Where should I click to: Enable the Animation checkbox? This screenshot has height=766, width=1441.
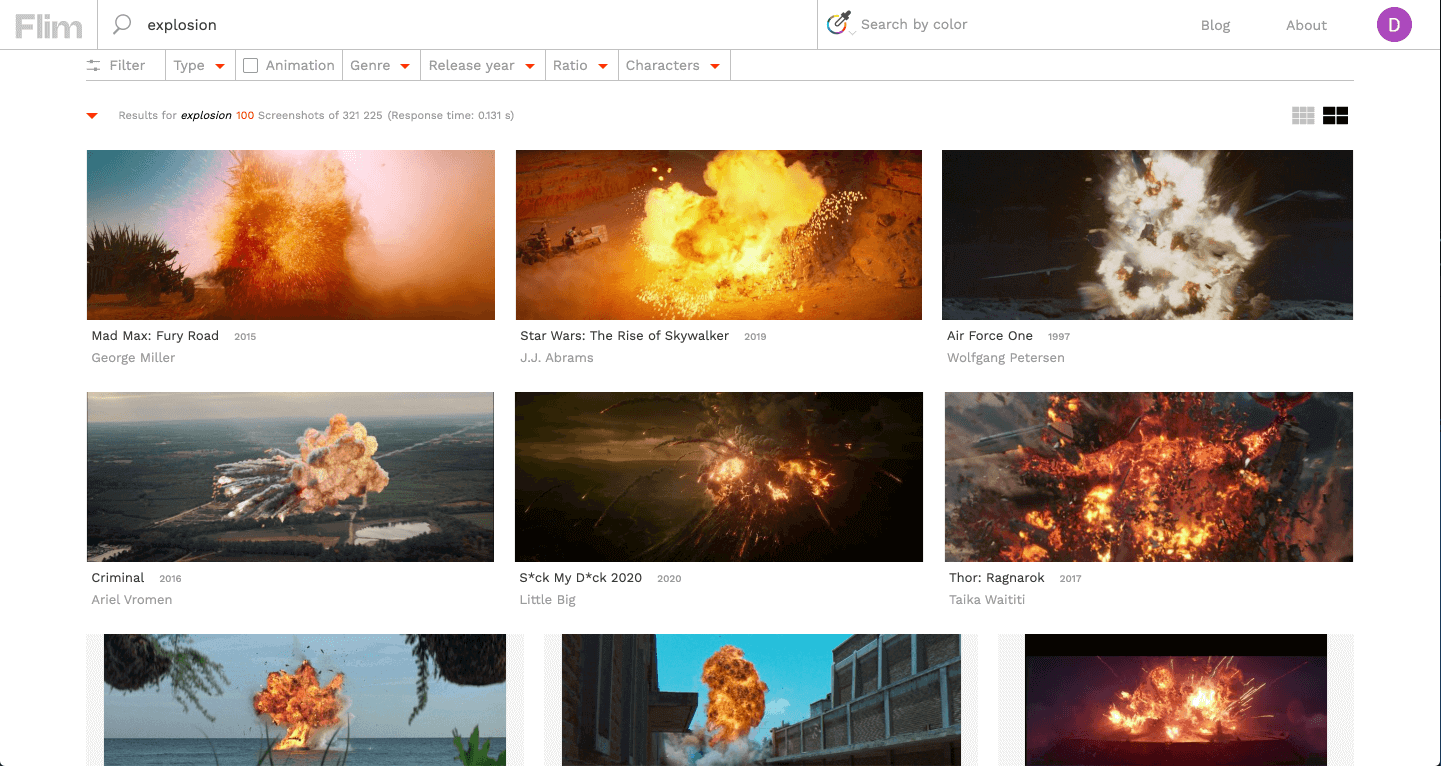click(248, 64)
